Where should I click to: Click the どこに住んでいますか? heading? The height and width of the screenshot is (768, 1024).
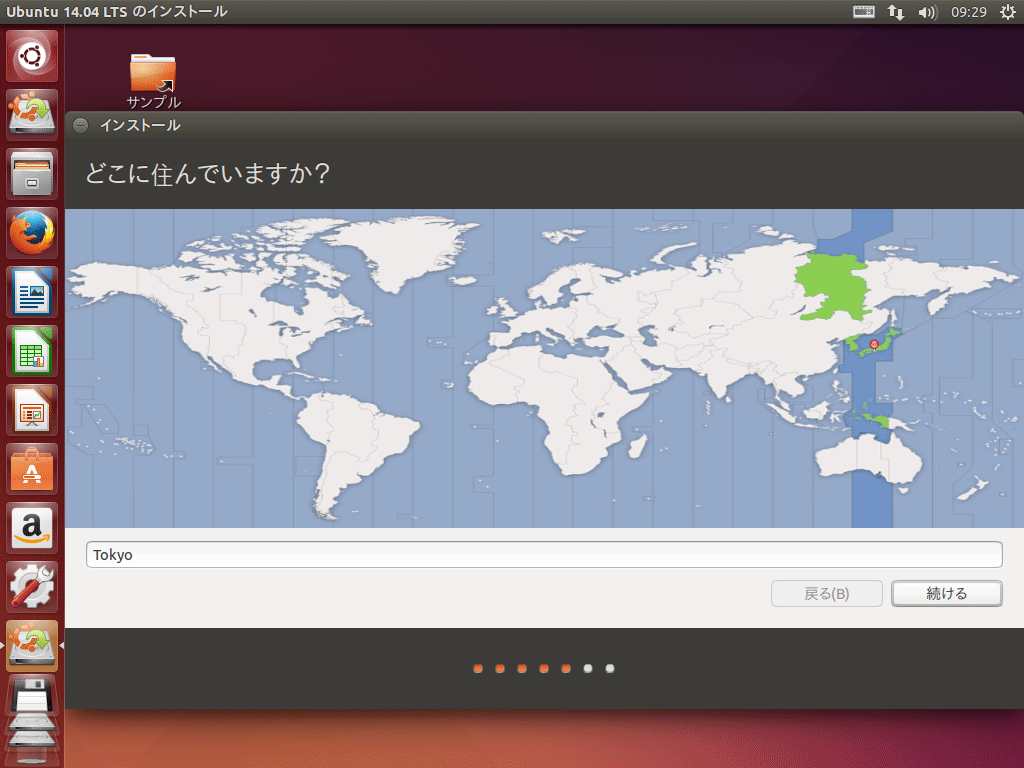pos(207,174)
